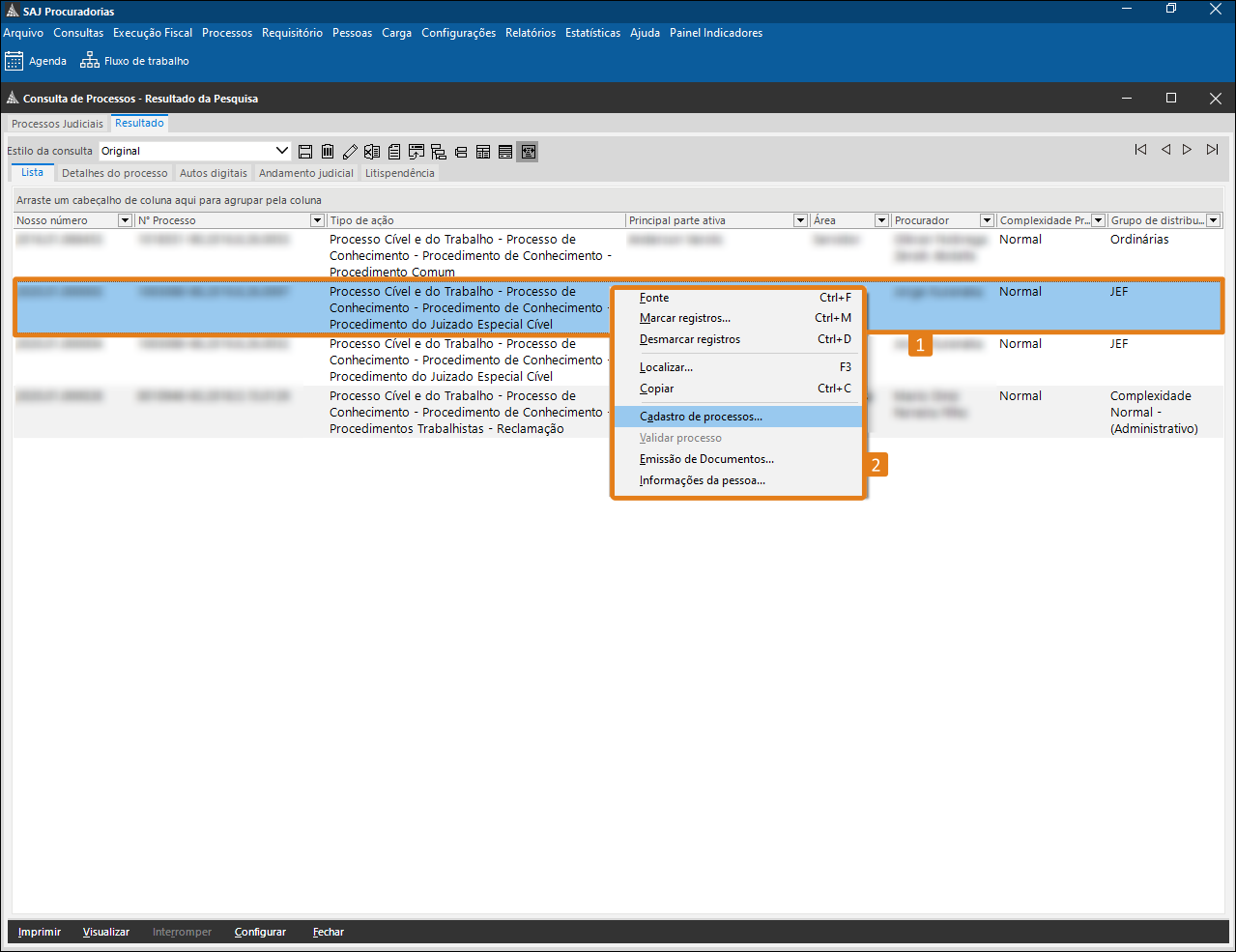Jump to the last record arrow
This screenshot has width=1236, height=952.
(x=1212, y=150)
